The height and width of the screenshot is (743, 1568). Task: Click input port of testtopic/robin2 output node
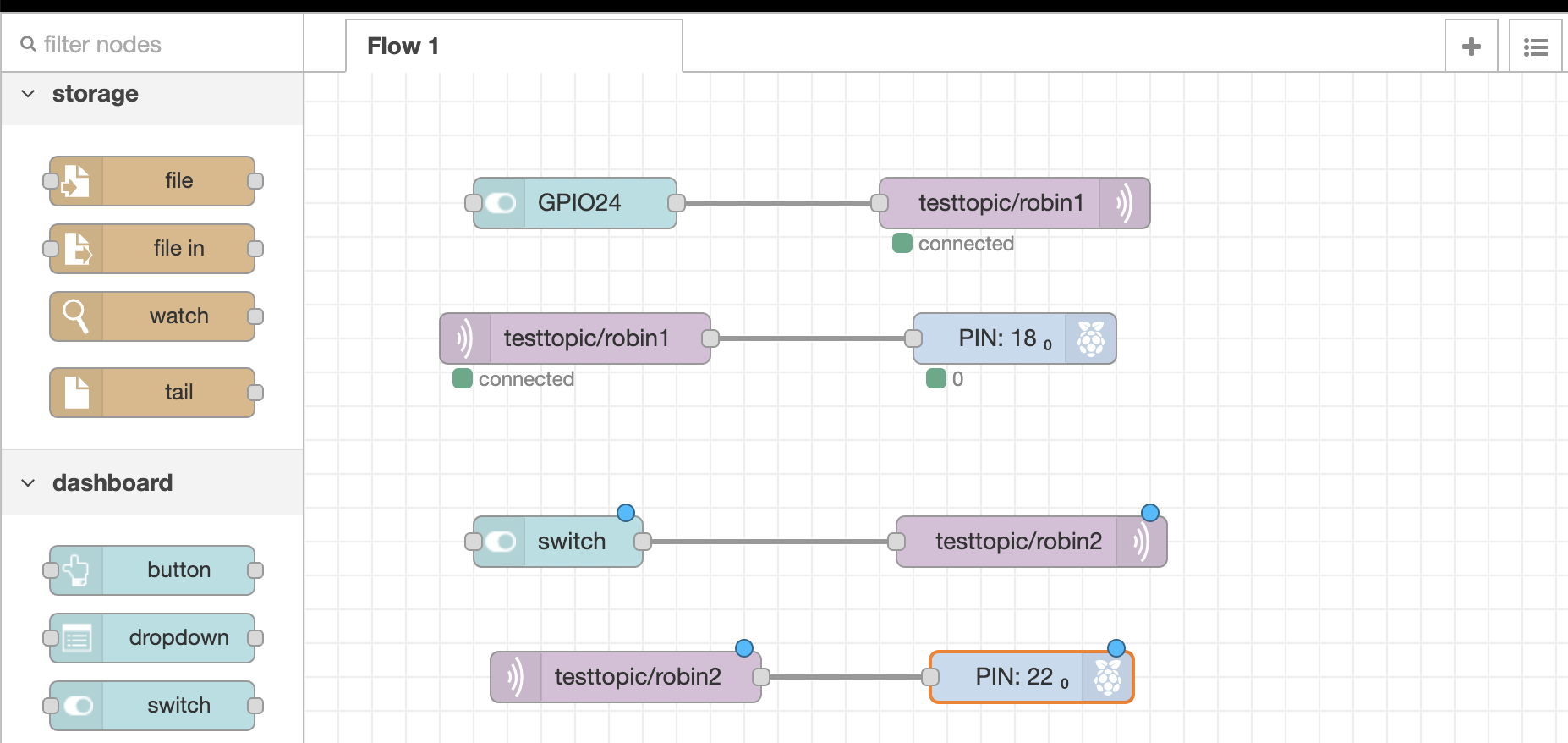coord(896,542)
